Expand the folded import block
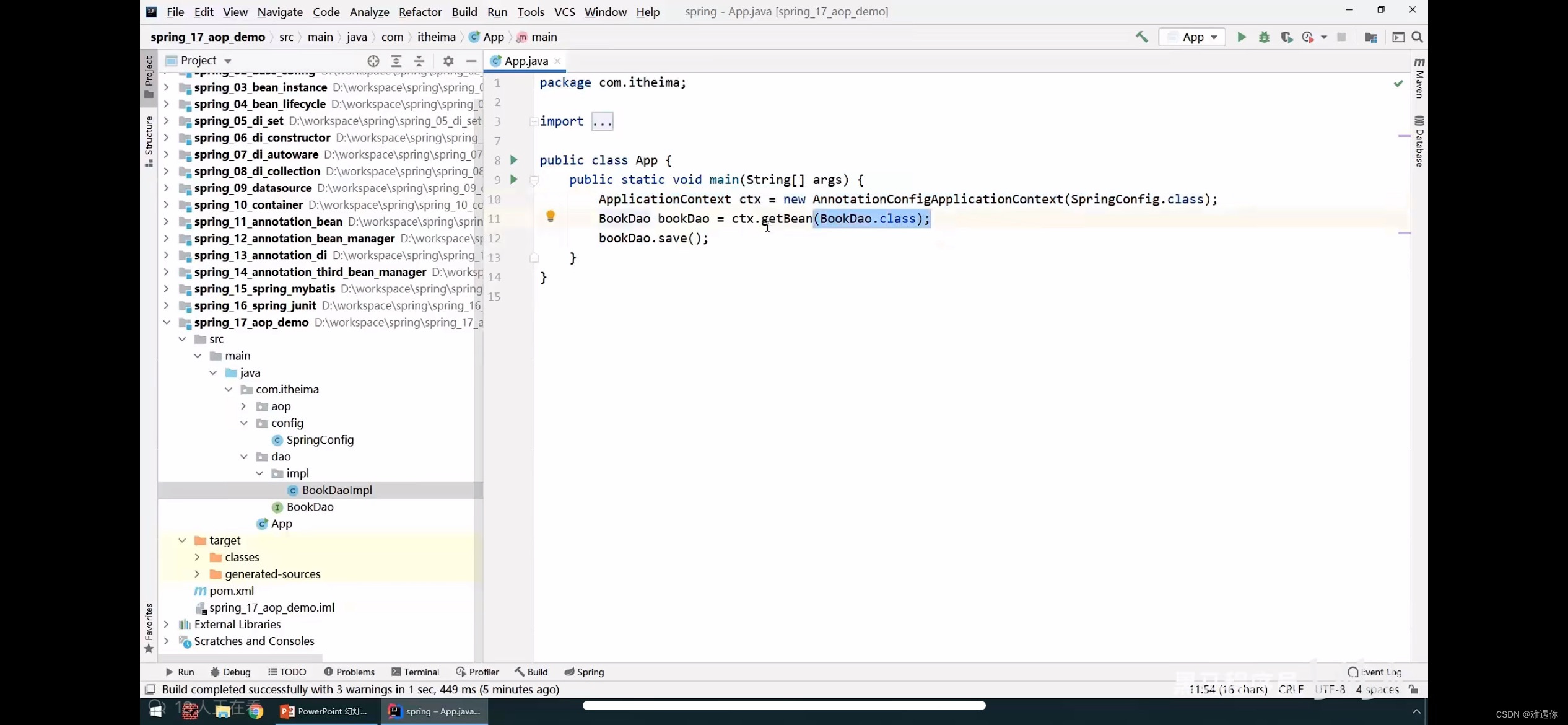This screenshot has width=1568, height=725. [x=602, y=121]
